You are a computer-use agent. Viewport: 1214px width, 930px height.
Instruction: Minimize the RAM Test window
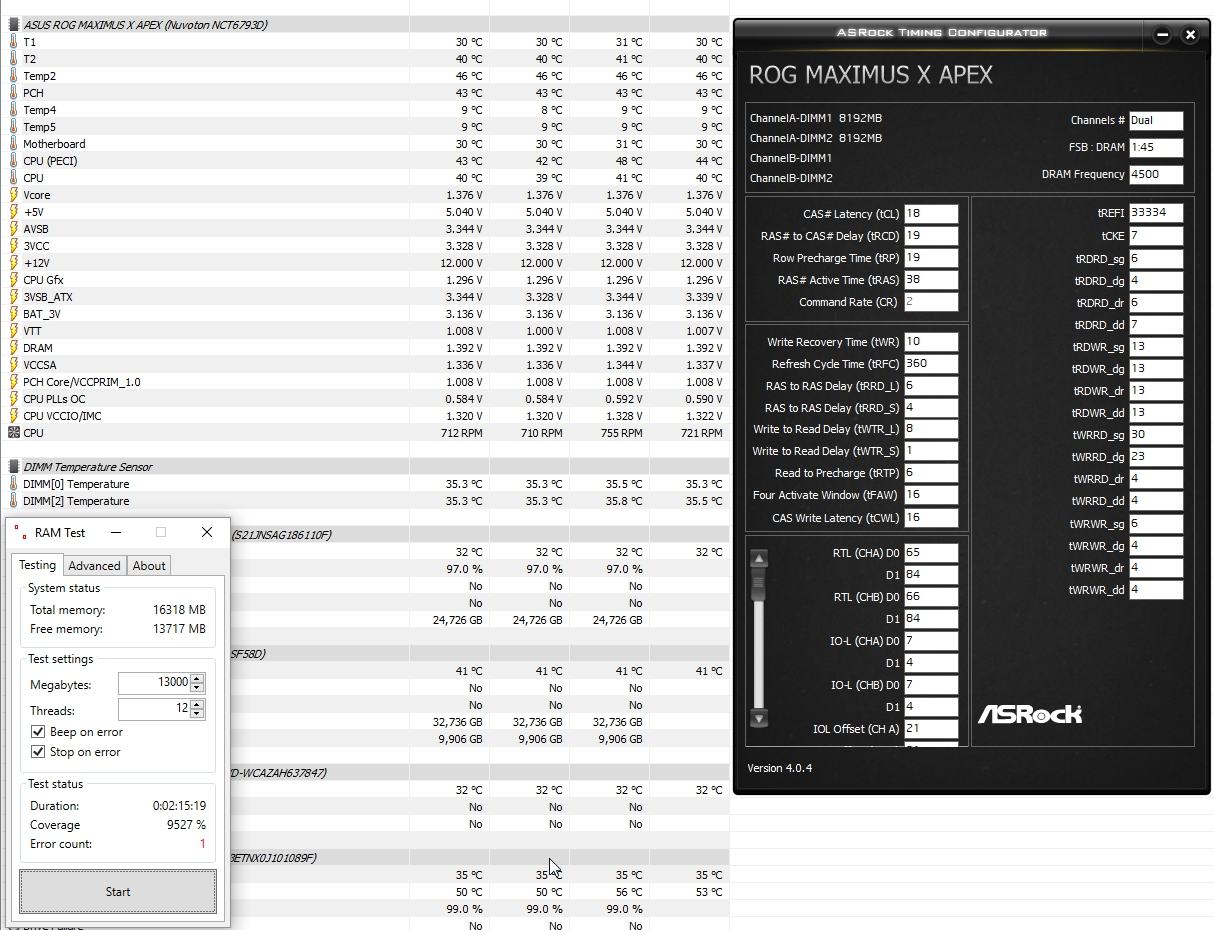point(116,532)
